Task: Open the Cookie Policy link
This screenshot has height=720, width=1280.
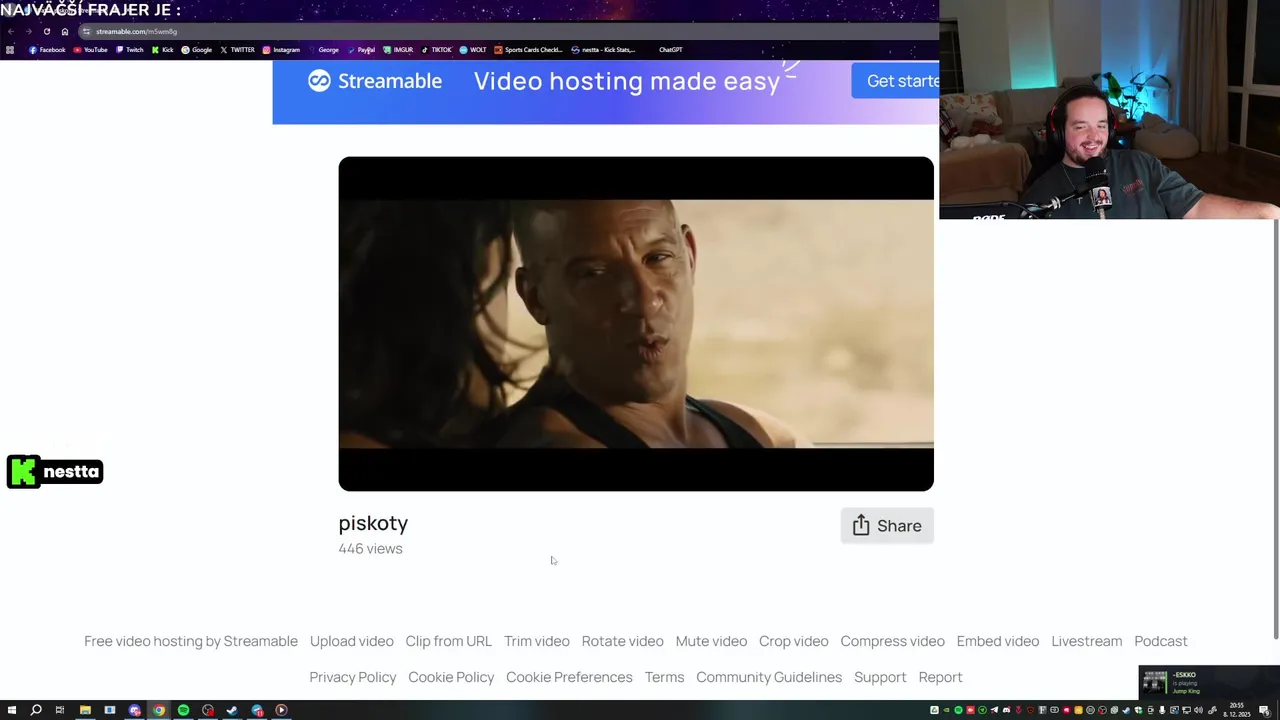Action: (x=451, y=677)
